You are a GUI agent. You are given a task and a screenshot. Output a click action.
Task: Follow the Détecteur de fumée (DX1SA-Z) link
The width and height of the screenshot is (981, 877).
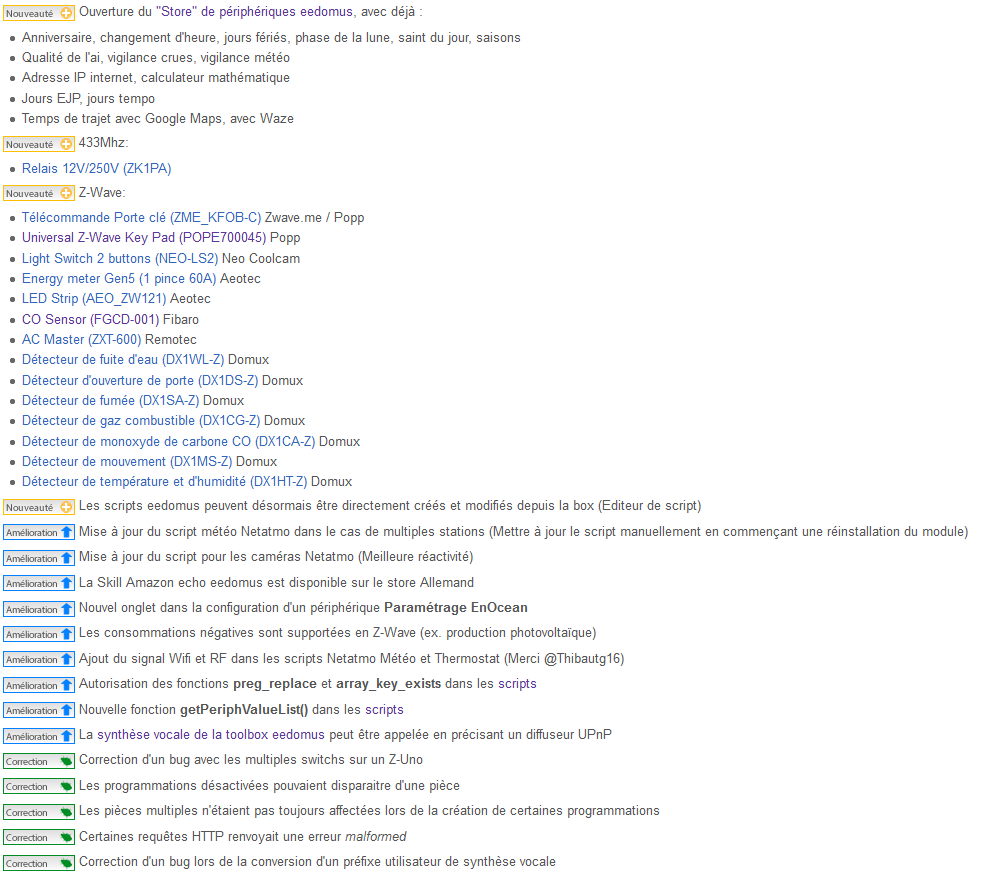pos(111,400)
